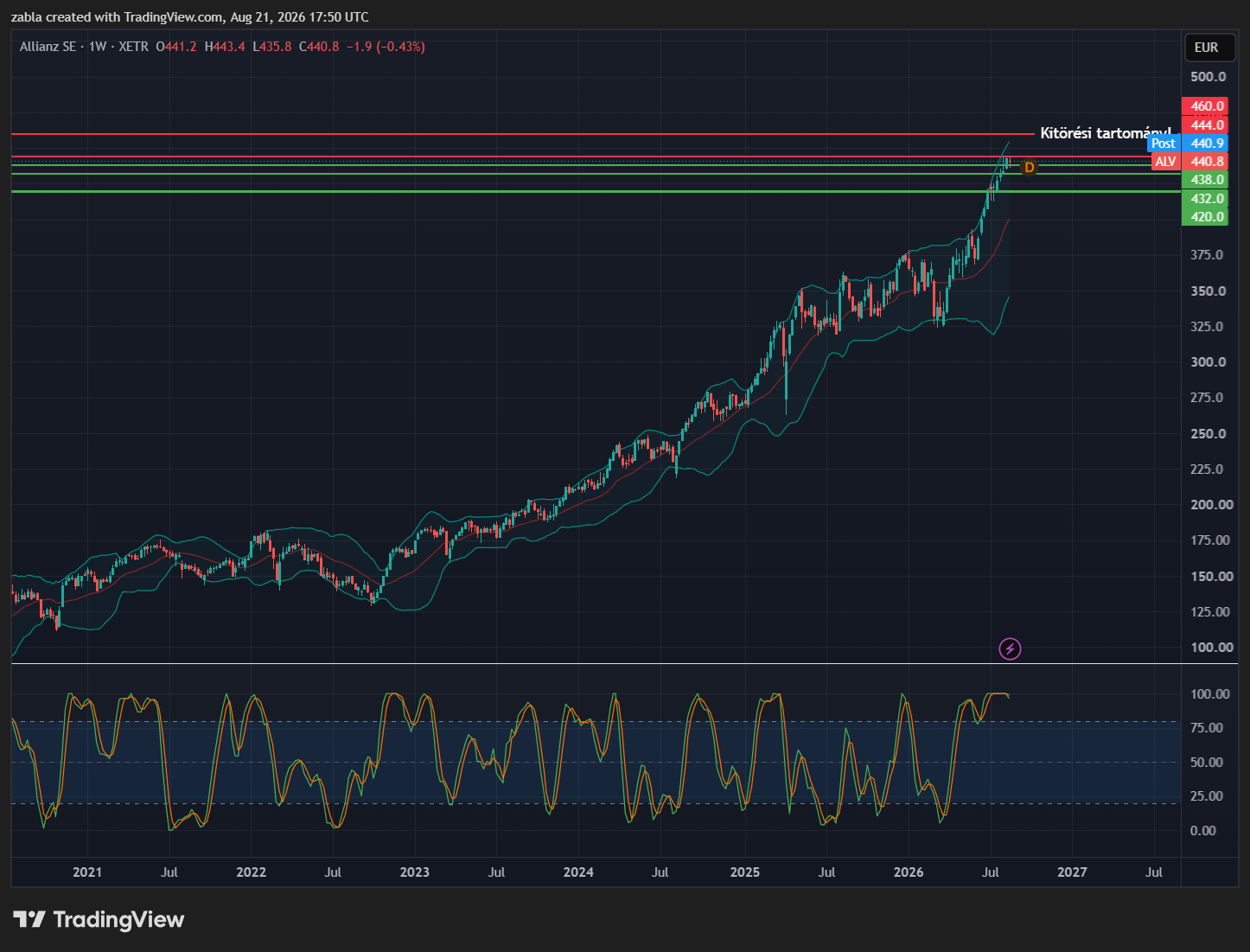
Task: Click the red ALV symbol tag
Action: 1165,162
